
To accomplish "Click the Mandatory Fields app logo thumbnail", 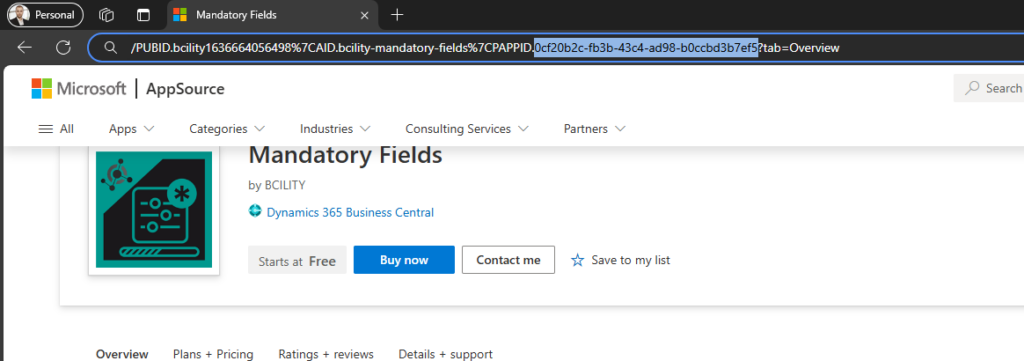I will pos(154,209).
